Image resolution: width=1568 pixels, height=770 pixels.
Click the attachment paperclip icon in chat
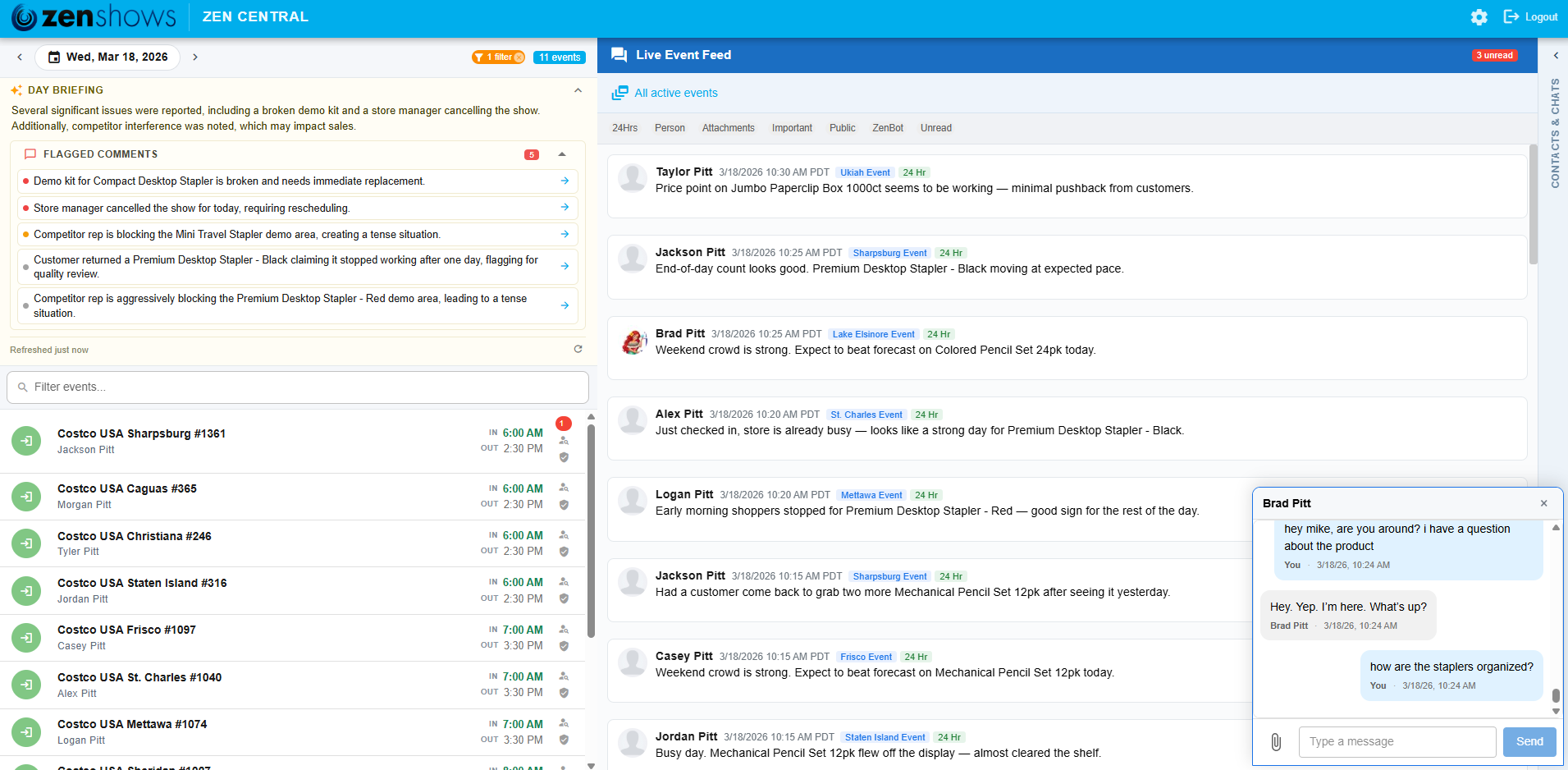[x=1276, y=742]
